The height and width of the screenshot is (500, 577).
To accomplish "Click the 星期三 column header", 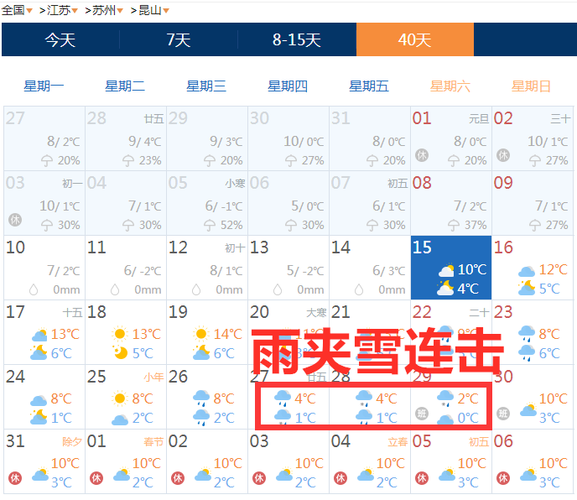I will [x=206, y=86].
